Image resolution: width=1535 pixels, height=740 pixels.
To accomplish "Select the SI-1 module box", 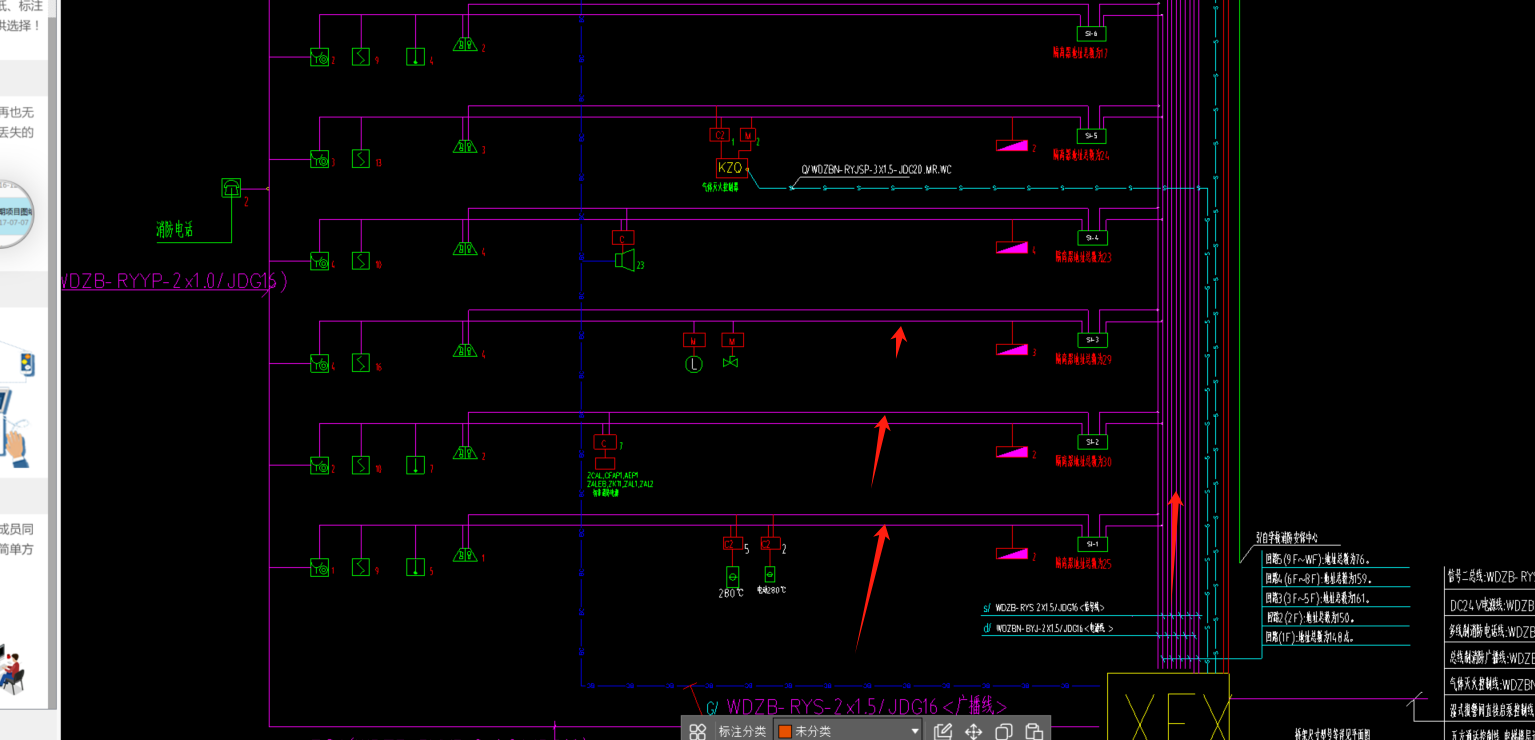I will coord(1091,544).
